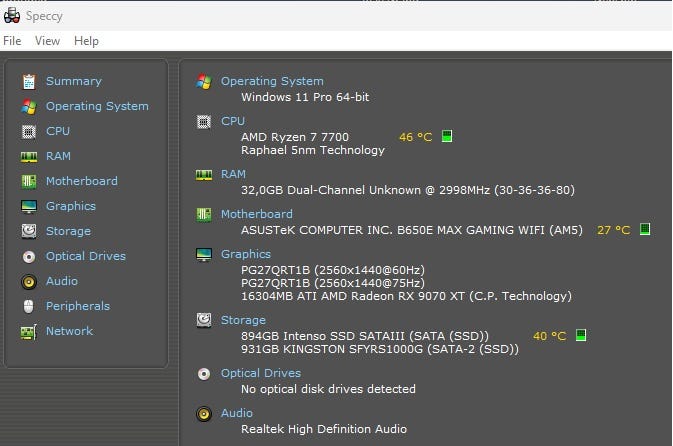Open the File menu
The height and width of the screenshot is (446, 673).
(x=12, y=41)
